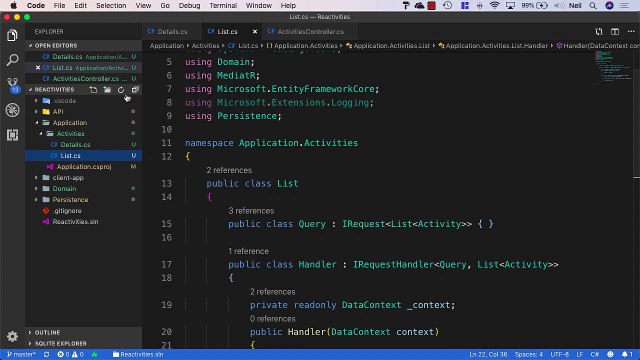Switch to ActivitiesController.cs editor tab

(x=310, y=31)
